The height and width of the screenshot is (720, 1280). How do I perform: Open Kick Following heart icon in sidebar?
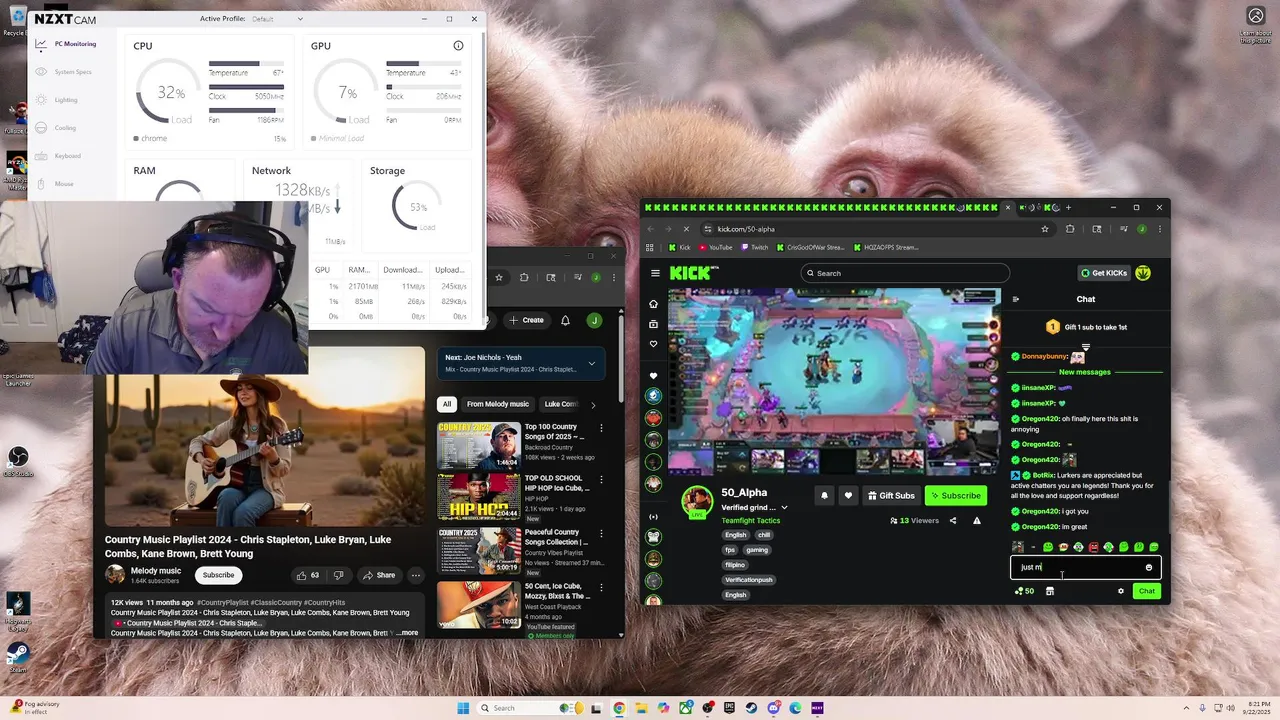click(654, 344)
